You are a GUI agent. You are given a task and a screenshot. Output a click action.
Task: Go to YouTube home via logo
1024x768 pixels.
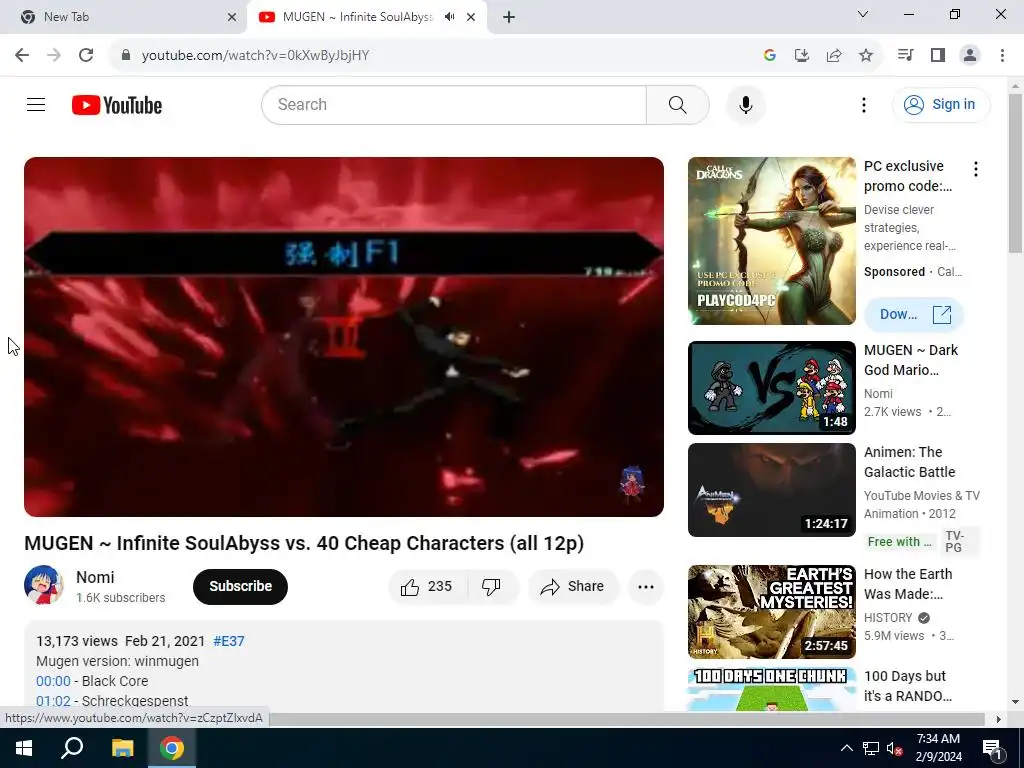pos(117,105)
